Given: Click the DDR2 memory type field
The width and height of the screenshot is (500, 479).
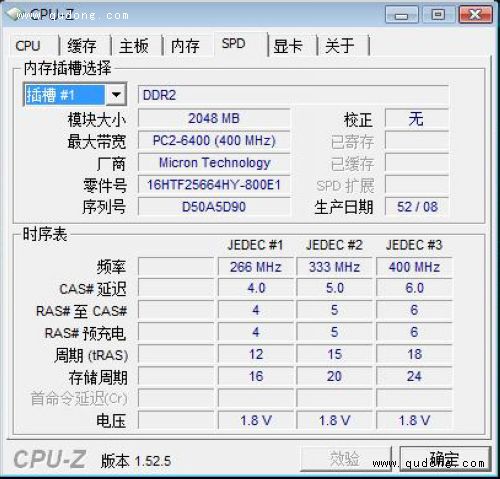Looking at the screenshot, I should tap(293, 95).
